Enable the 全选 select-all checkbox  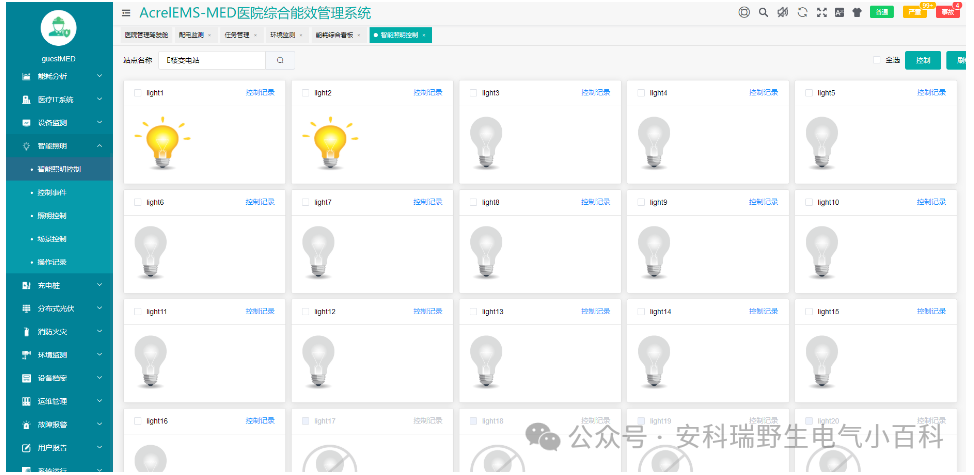pyautogui.click(x=877, y=60)
